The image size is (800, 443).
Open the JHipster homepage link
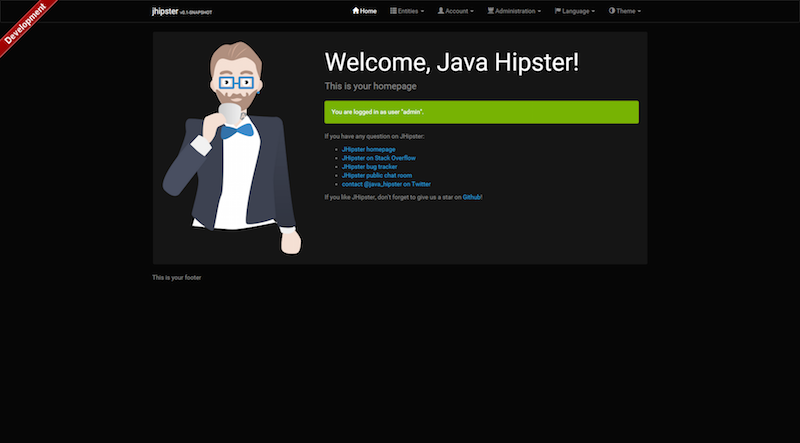point(368,149)
